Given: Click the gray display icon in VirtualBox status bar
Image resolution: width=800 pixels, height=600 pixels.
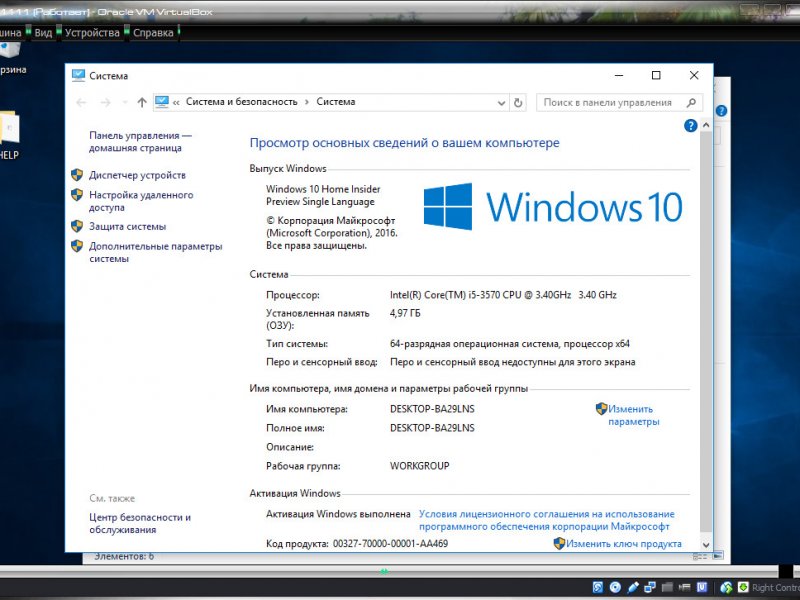Looking at the screenshot, I should pos(684,588).
